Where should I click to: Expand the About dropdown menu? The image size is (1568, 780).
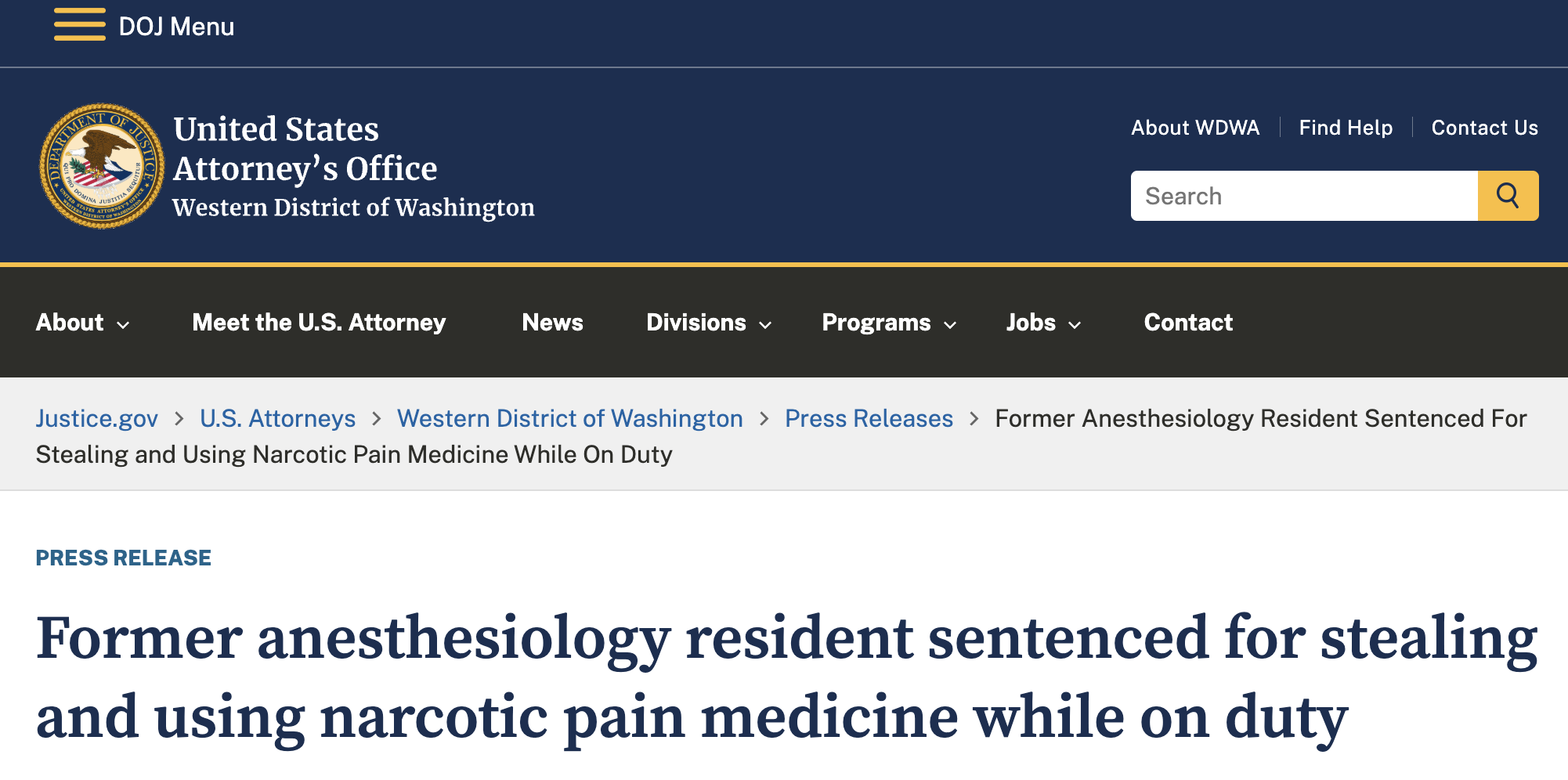tap(82, 323)
